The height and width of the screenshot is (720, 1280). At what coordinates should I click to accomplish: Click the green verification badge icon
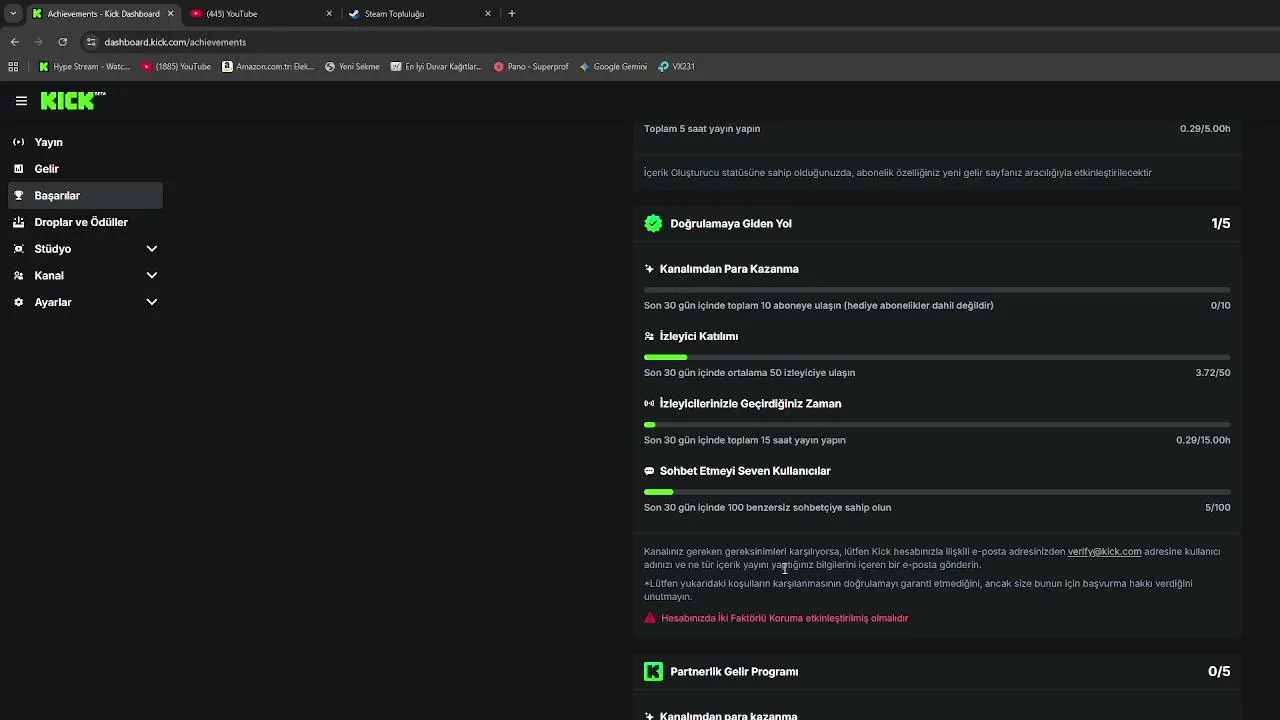click(x=653, y=224)
